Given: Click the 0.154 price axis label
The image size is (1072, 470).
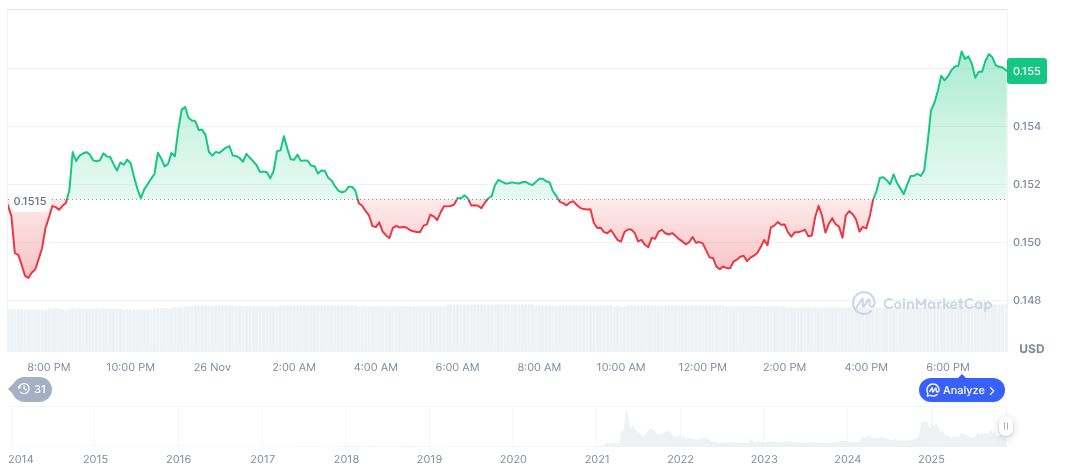Looking at the screenshot, I should [x=1027, y=126].
